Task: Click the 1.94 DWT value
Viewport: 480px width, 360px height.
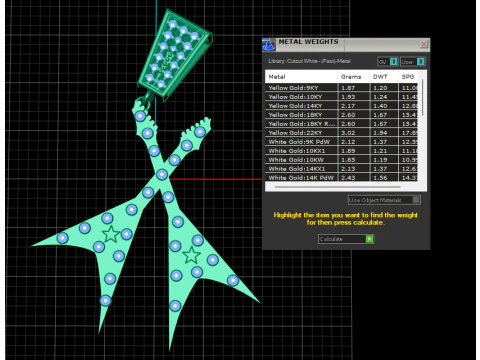Action: [x=380, y=133]
